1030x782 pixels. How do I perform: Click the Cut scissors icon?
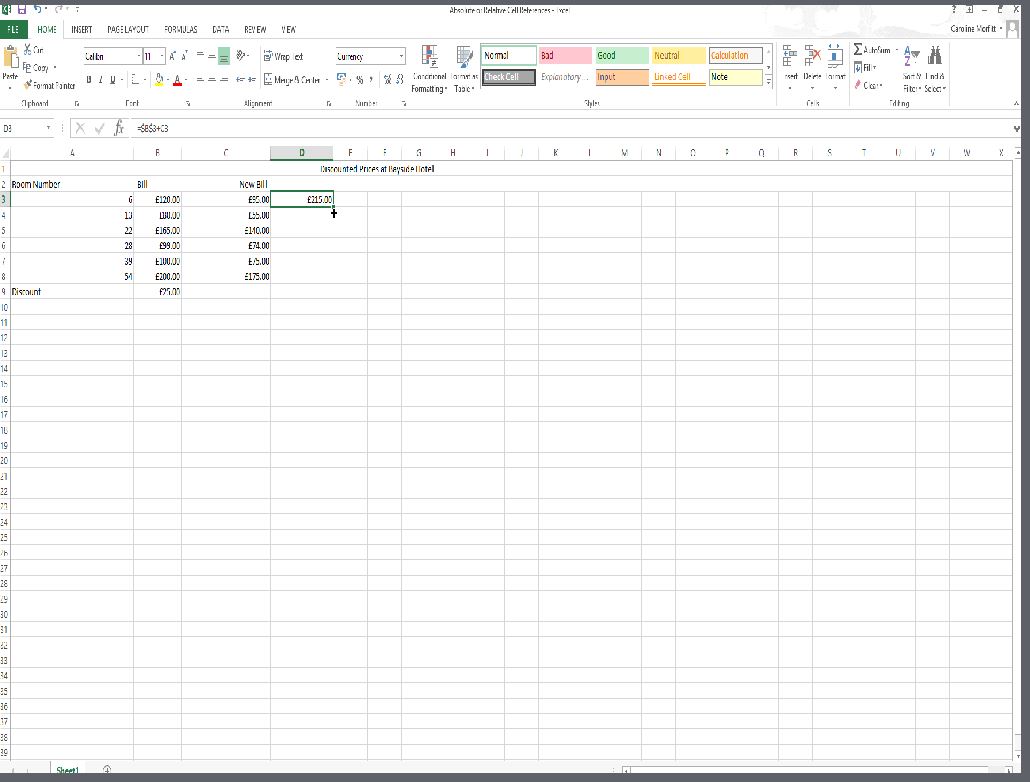tap(28, 49)
